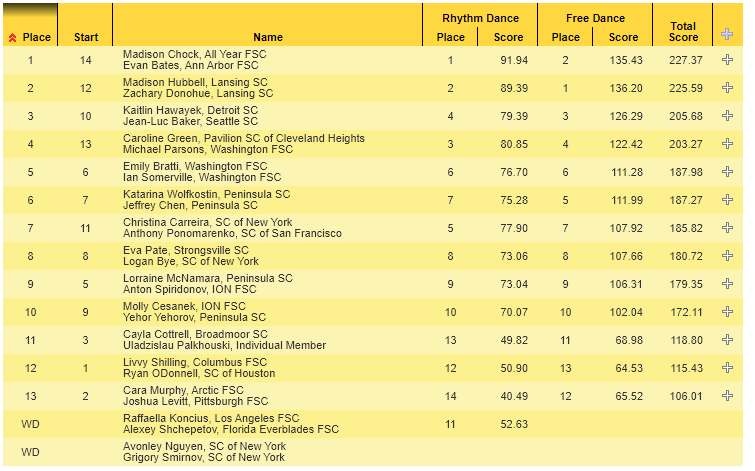Select Avonley Nguyen, SC of New York
This screenshot has width=755, height=471.
pyautogui.click(x=204, y=446)
